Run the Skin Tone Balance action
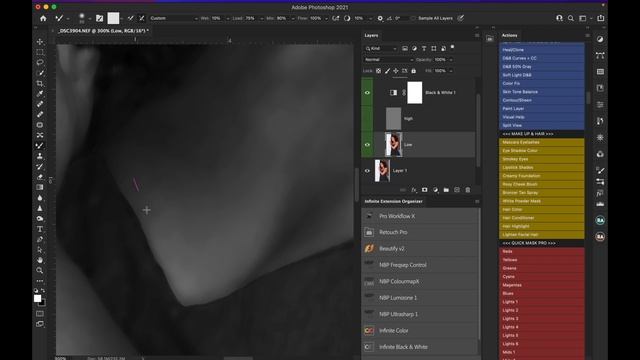 [x=542, y=92]
